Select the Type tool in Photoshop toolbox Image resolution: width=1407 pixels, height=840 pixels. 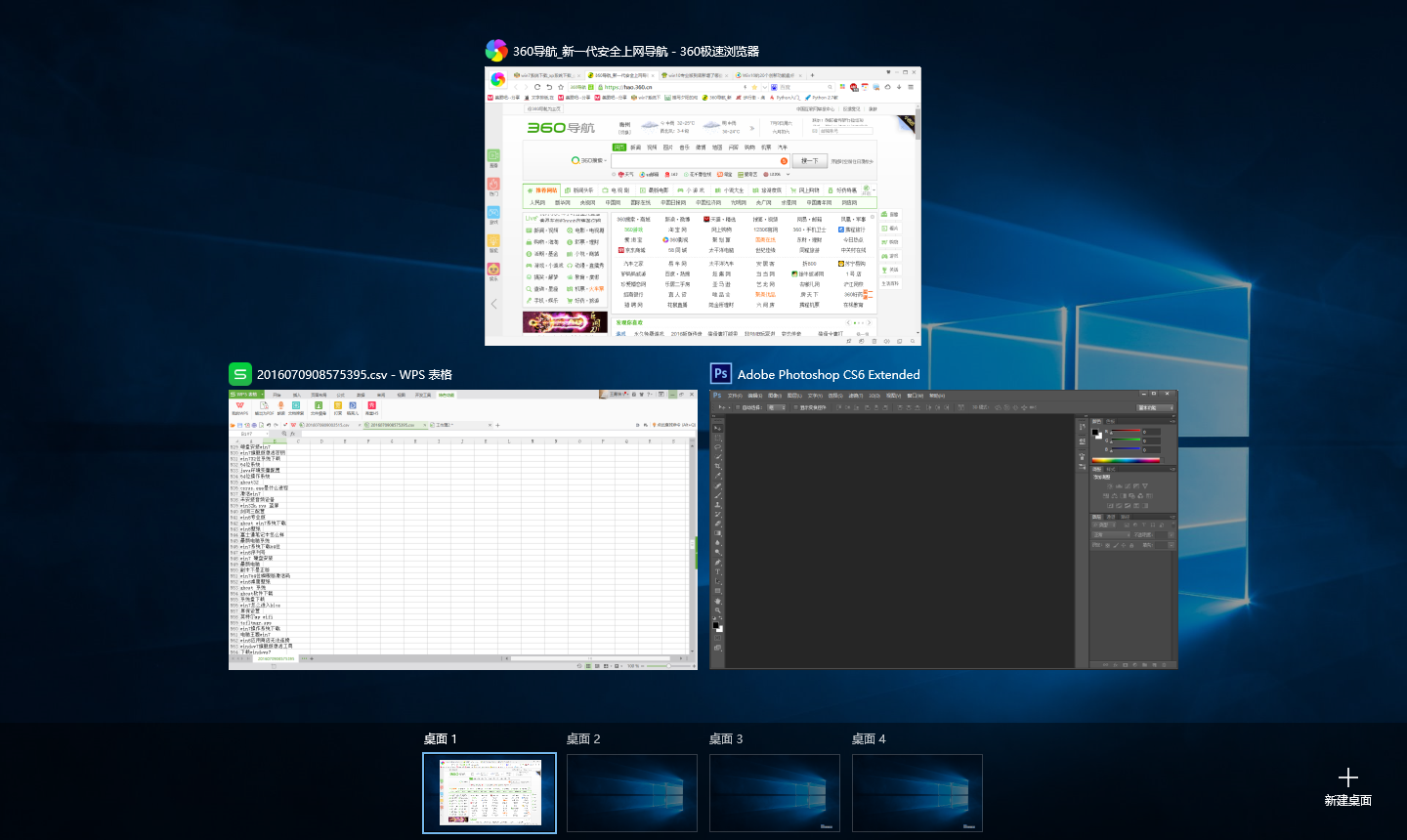coord(718,571)
